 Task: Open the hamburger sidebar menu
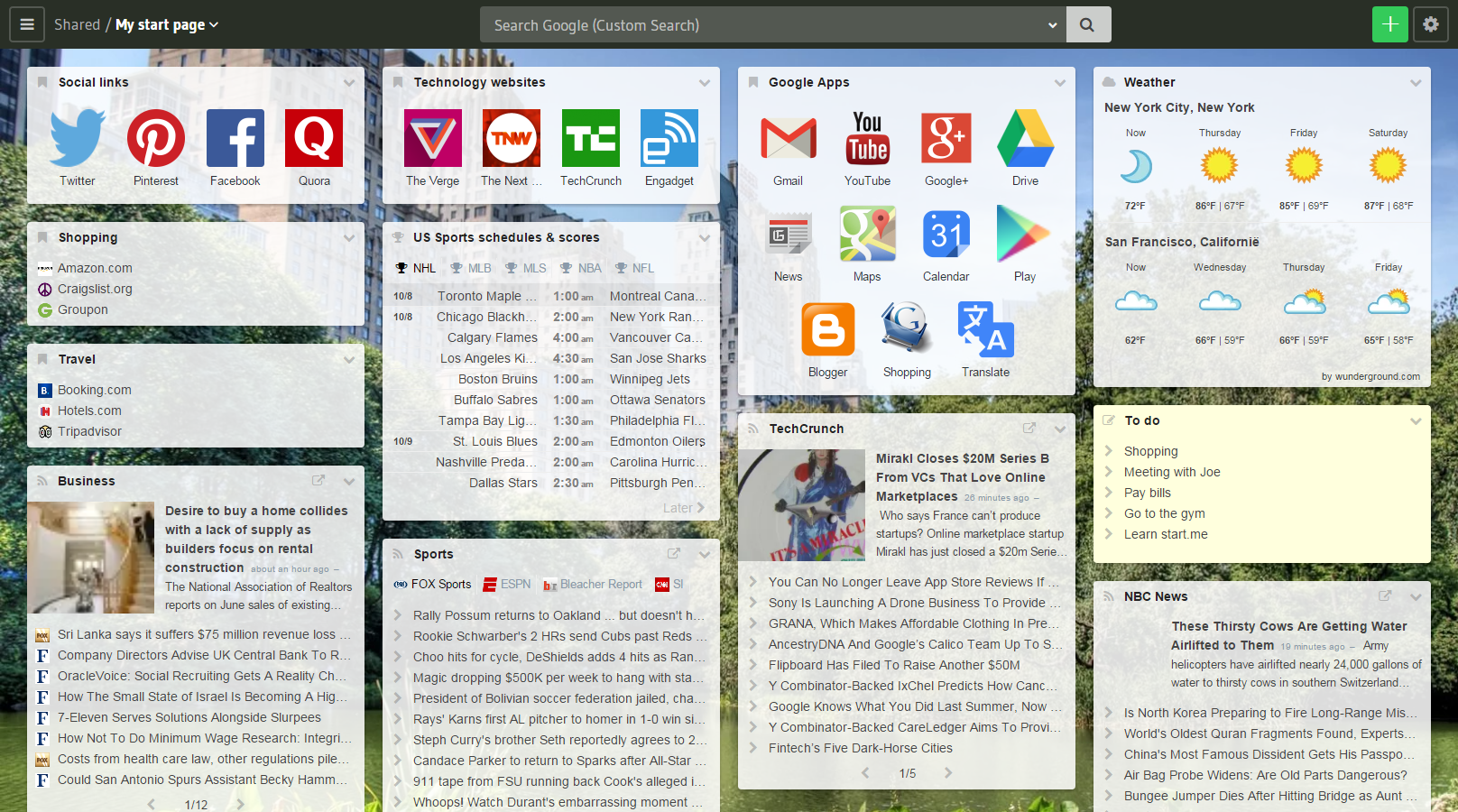click(27, 24)
